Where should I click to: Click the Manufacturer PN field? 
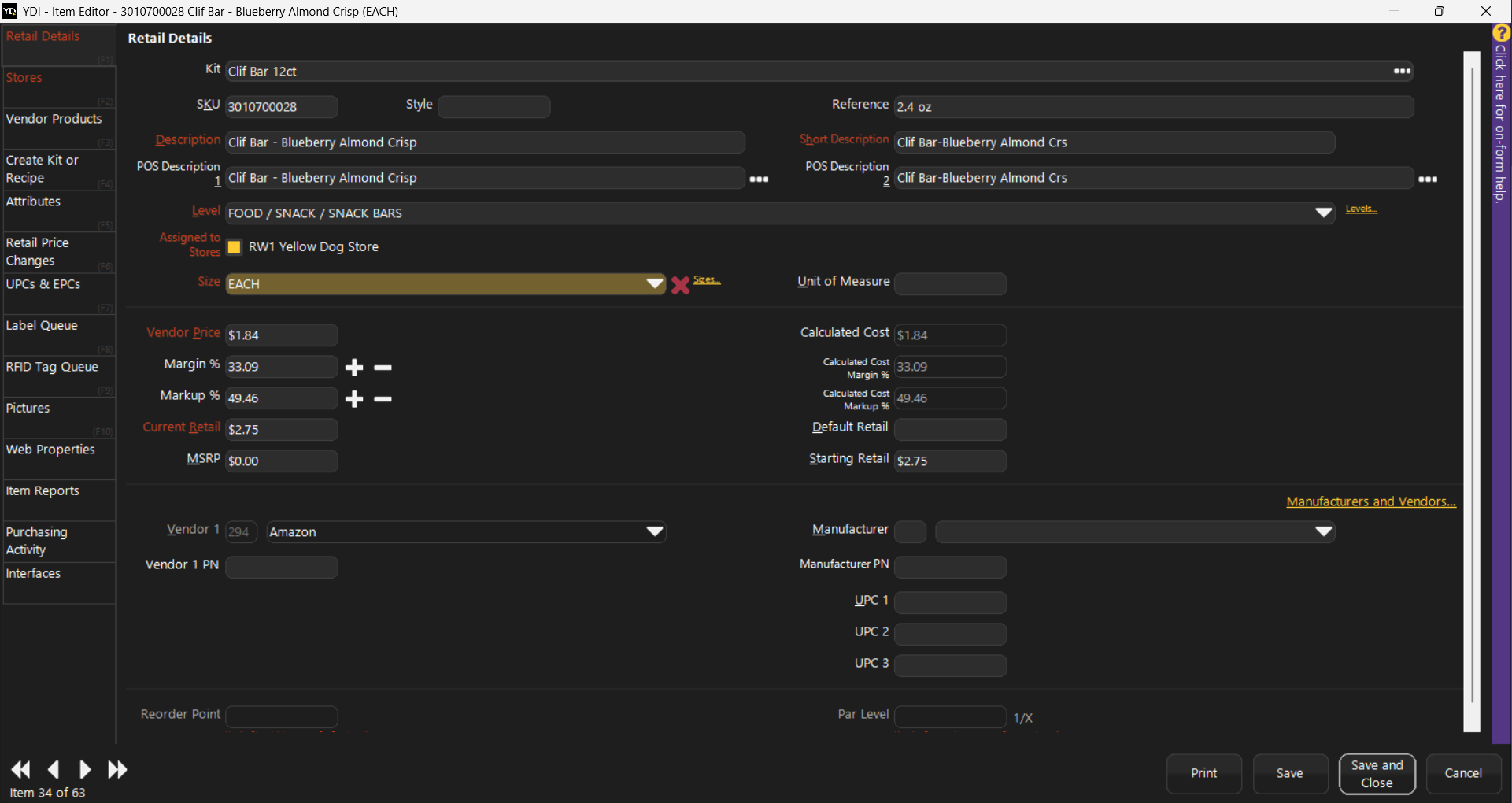pos(951,568)
